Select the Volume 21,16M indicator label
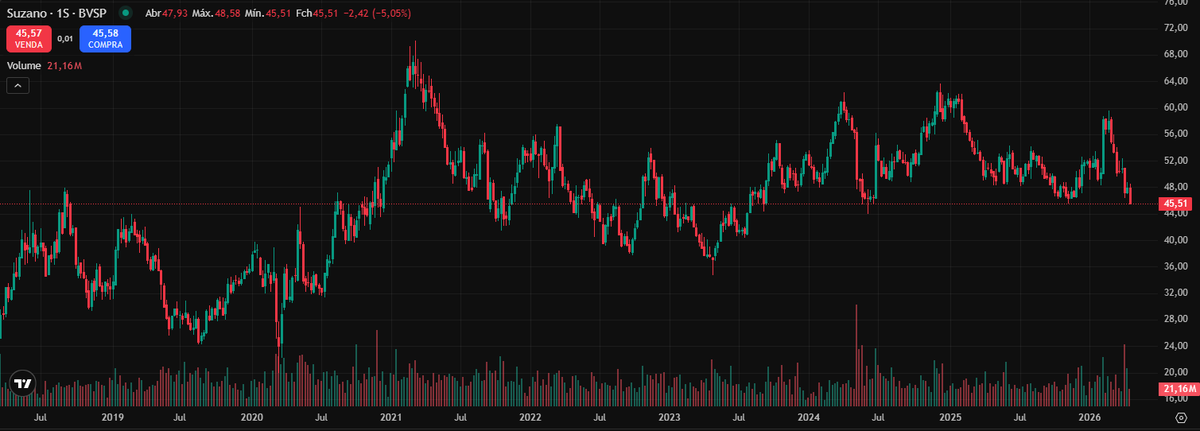1200x431 pixels. [x=45, y=66]
